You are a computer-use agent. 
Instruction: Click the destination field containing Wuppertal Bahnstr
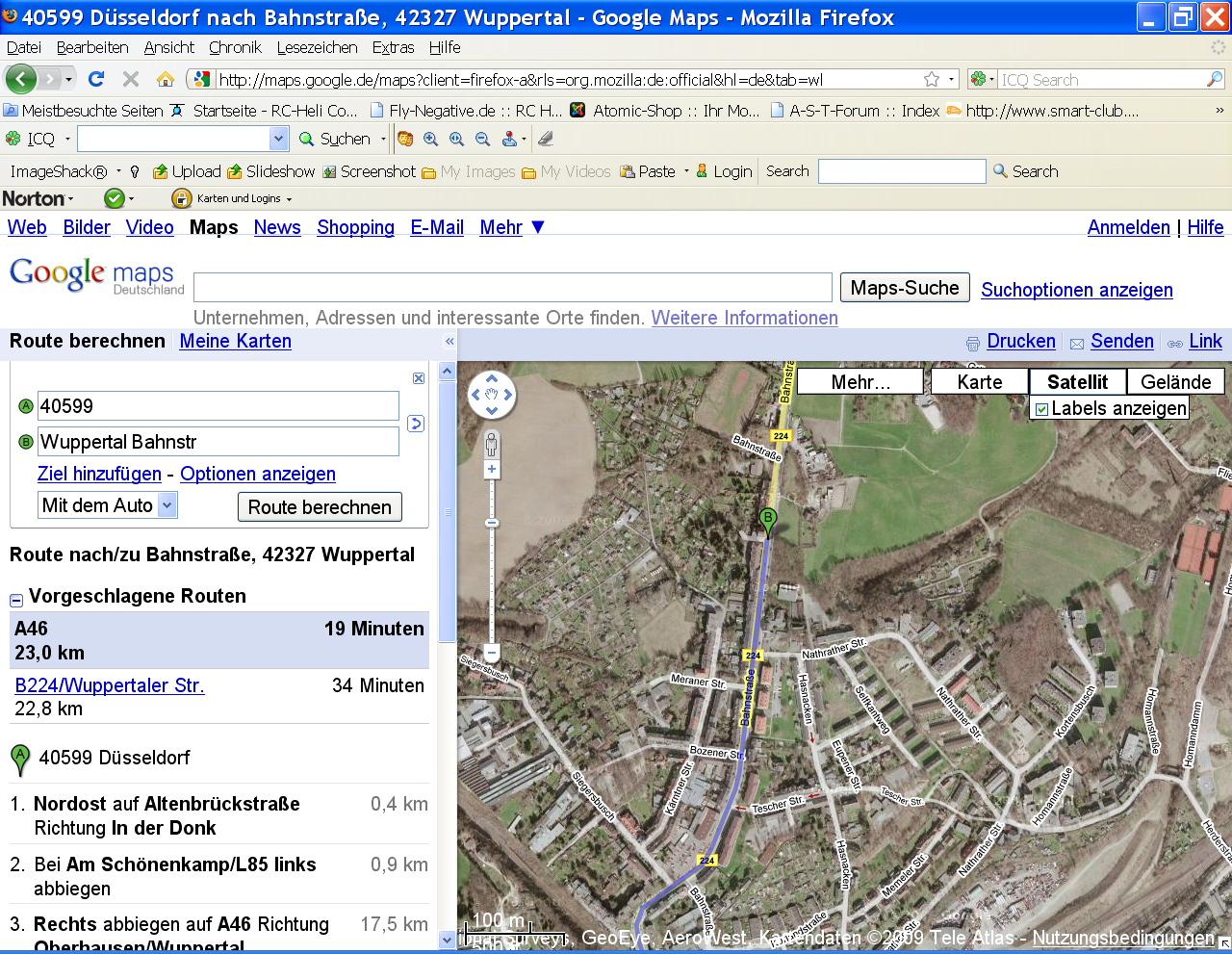(x=218, y=442)
